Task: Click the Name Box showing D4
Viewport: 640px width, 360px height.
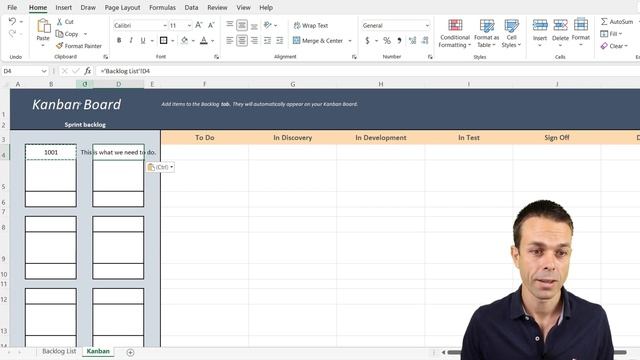Action: pyautogui.click(x=24, y=71)
